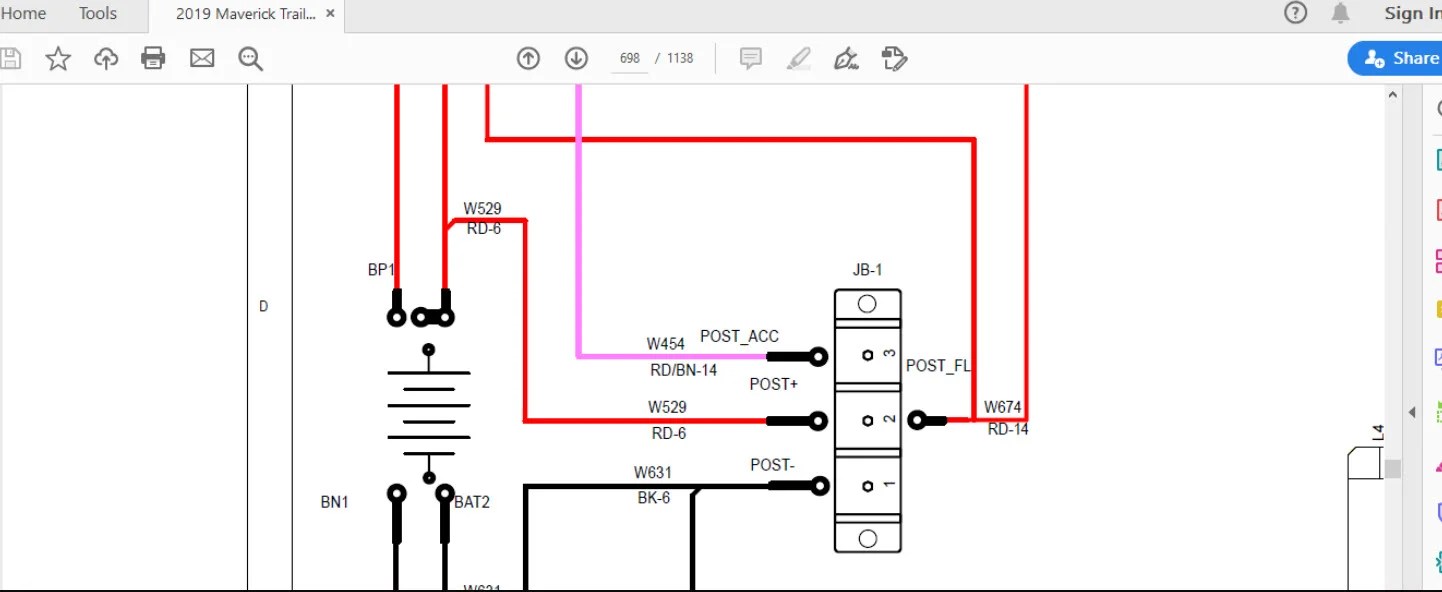
Task: Upload file to Document Cloud
Action: [106, 59]
